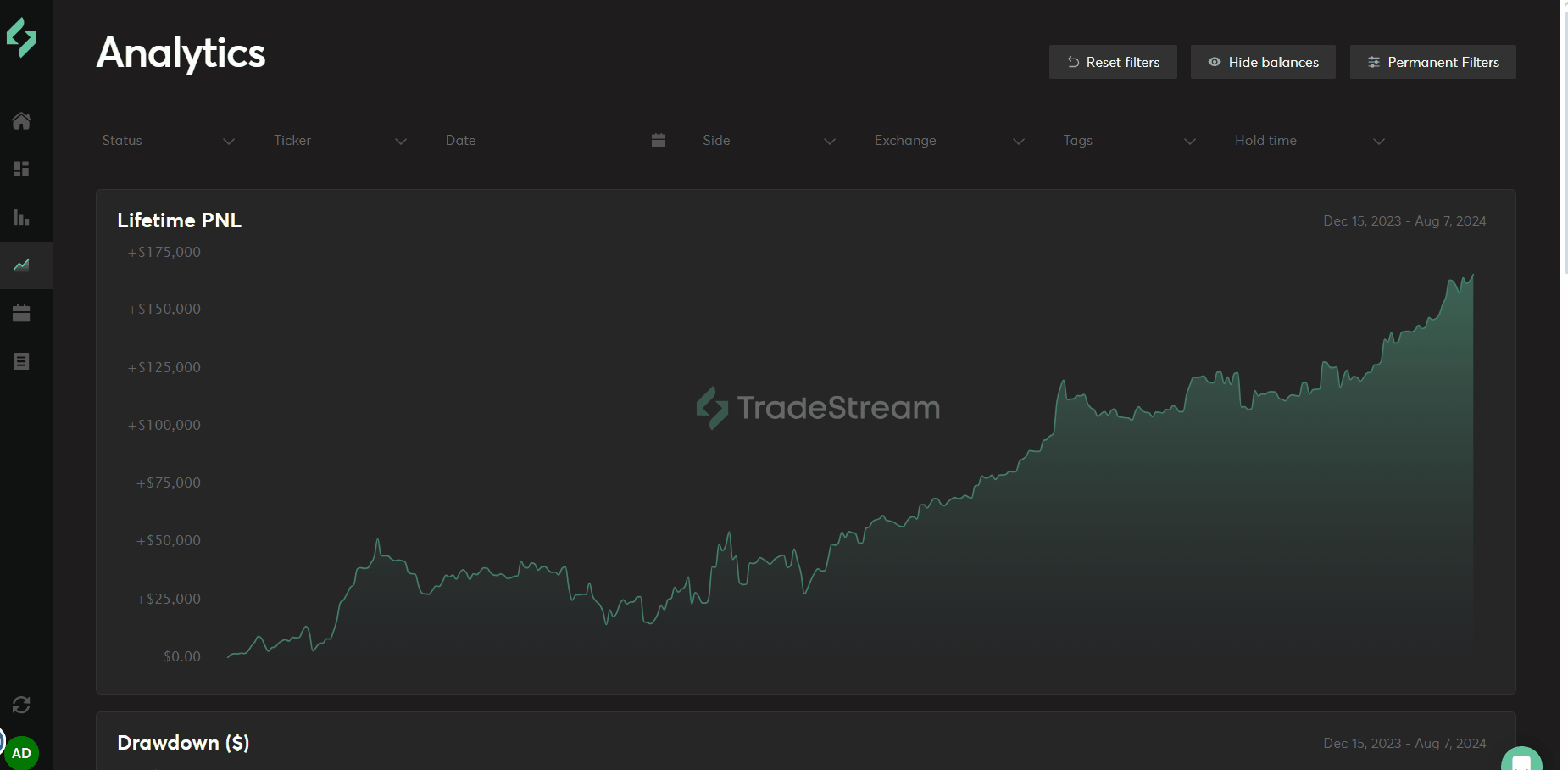Select the Analytics line chart sidebar icon
This screenshot has width=1568, height=770.
click(22, 265)
